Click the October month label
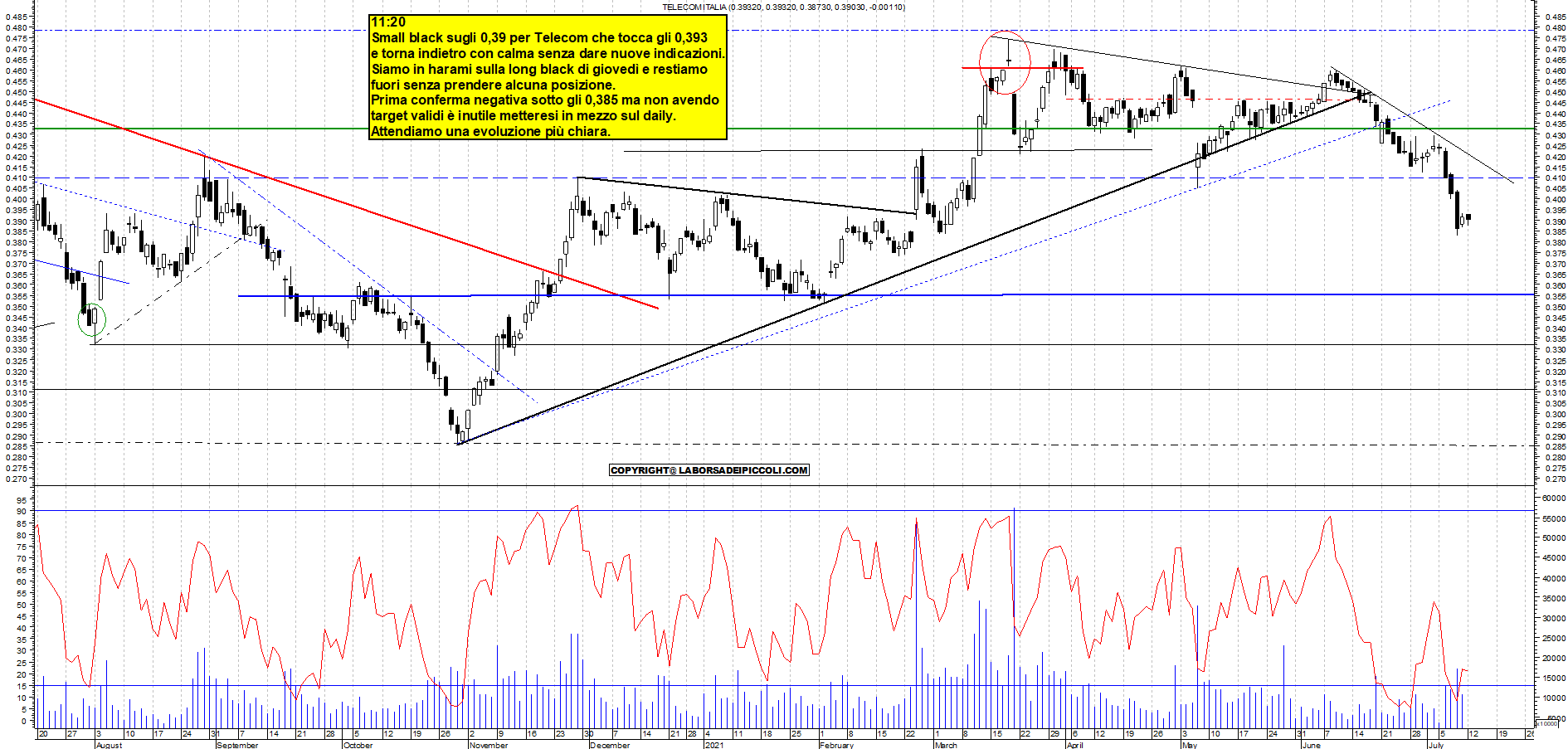Image resolution: width=1568 pixels, height=749 pixels. (x=358, y=745)
